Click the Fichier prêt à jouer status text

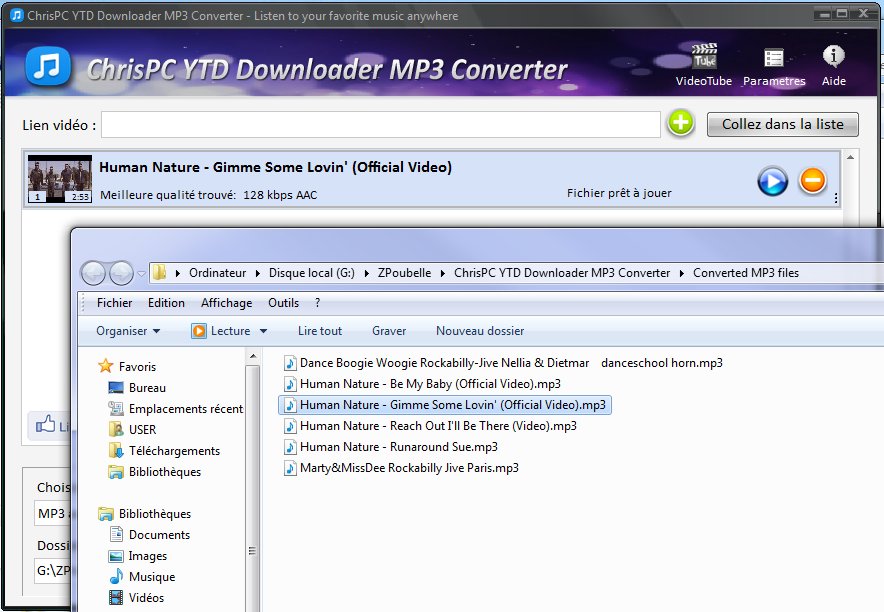coord(619,193)
